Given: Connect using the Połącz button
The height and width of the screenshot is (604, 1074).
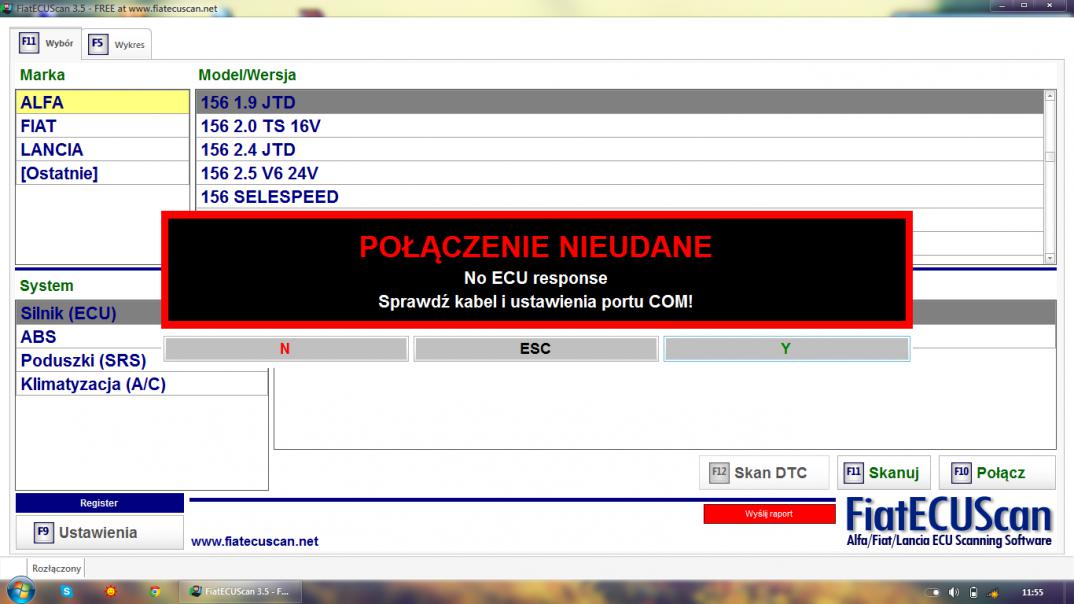Looking at the screenshot, I should pos(997,473).
